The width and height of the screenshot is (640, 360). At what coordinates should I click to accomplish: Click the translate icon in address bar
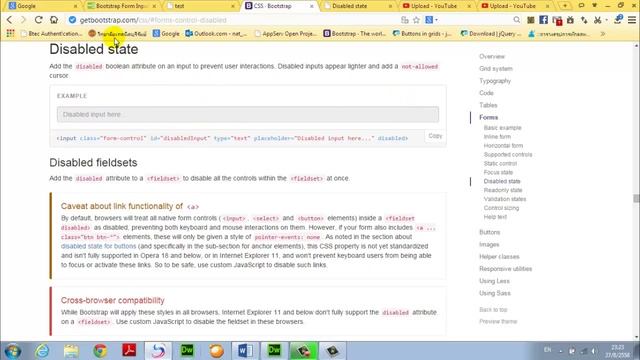pos(404,20)
